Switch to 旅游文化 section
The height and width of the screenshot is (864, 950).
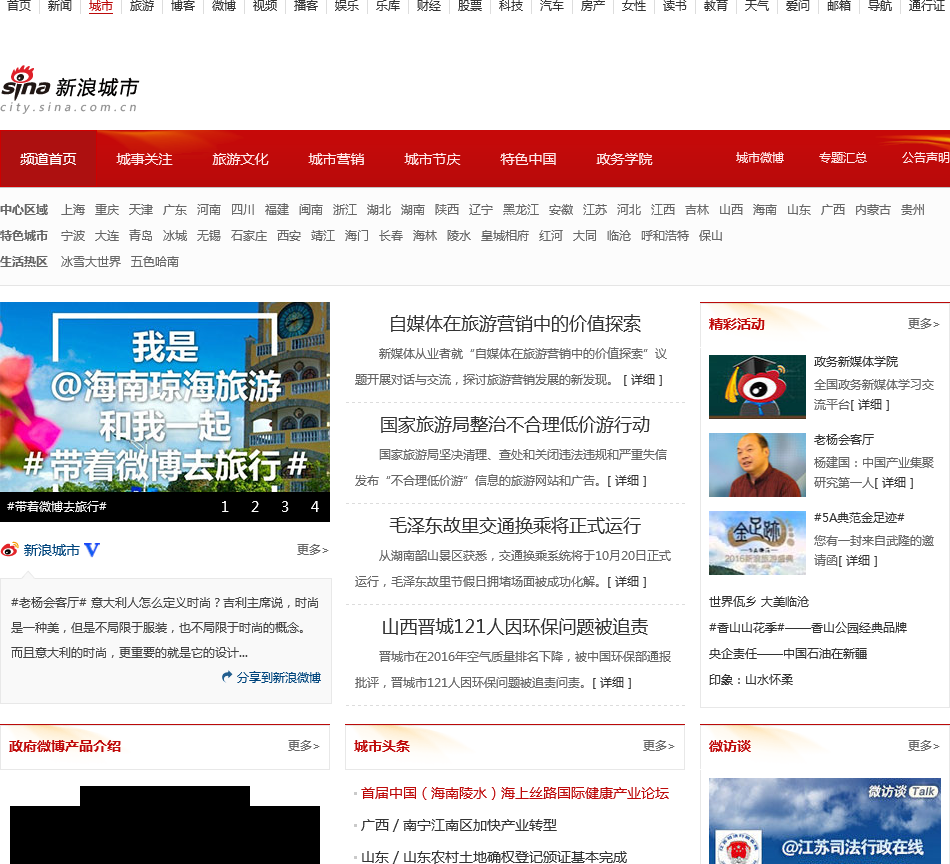click(240, 159)
